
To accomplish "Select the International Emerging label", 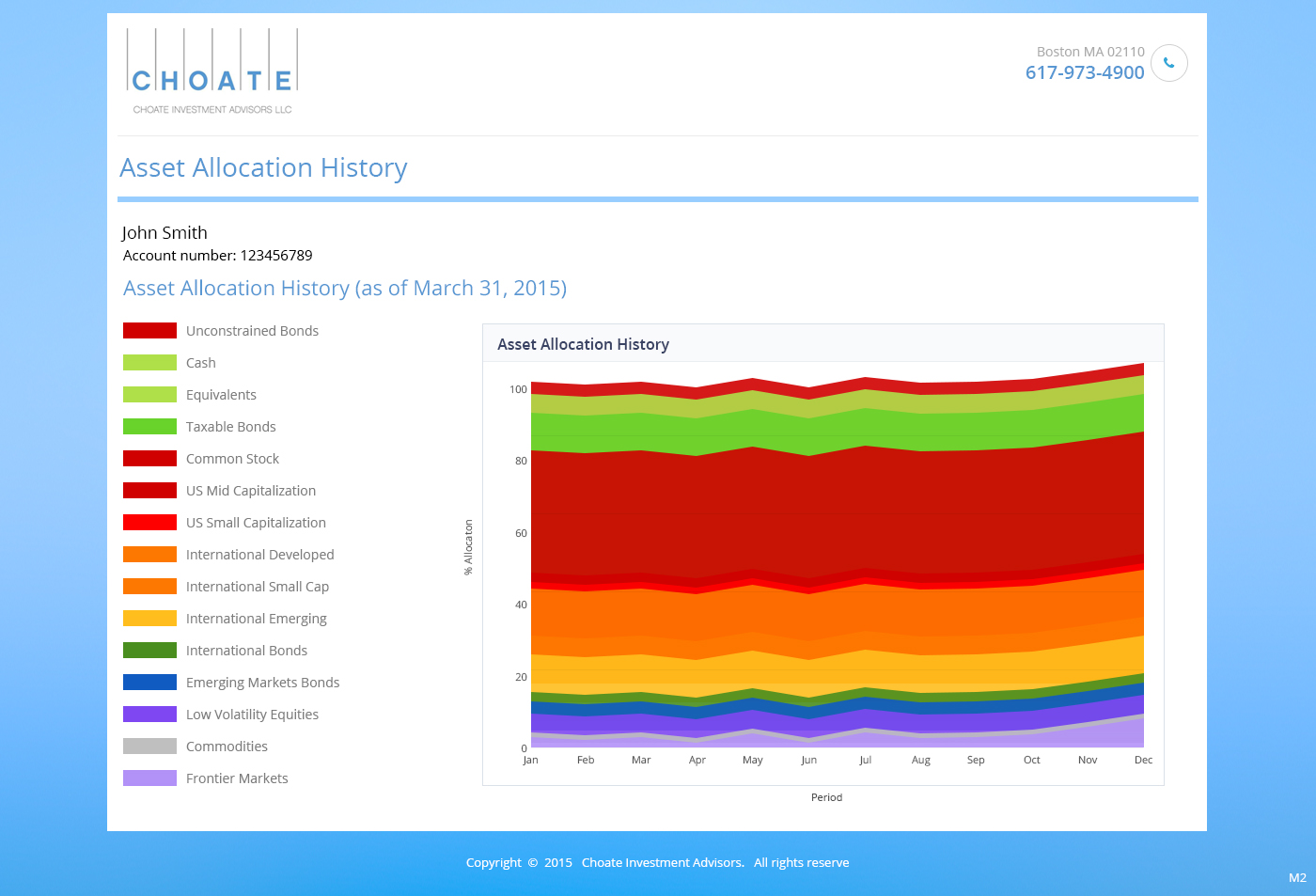I will point(257,619).
